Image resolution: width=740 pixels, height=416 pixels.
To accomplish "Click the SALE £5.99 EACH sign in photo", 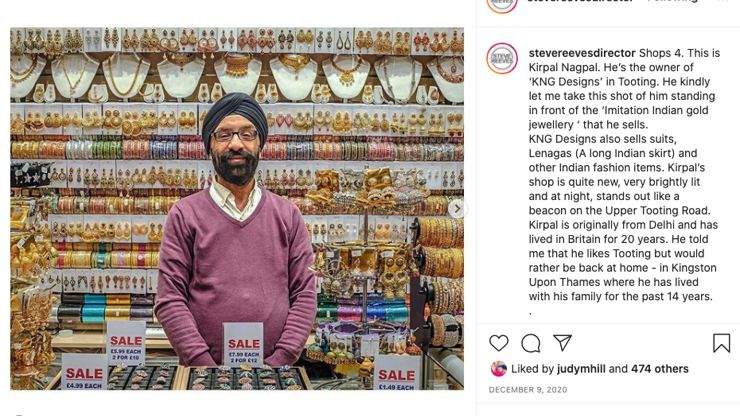I will pos(126,343).
